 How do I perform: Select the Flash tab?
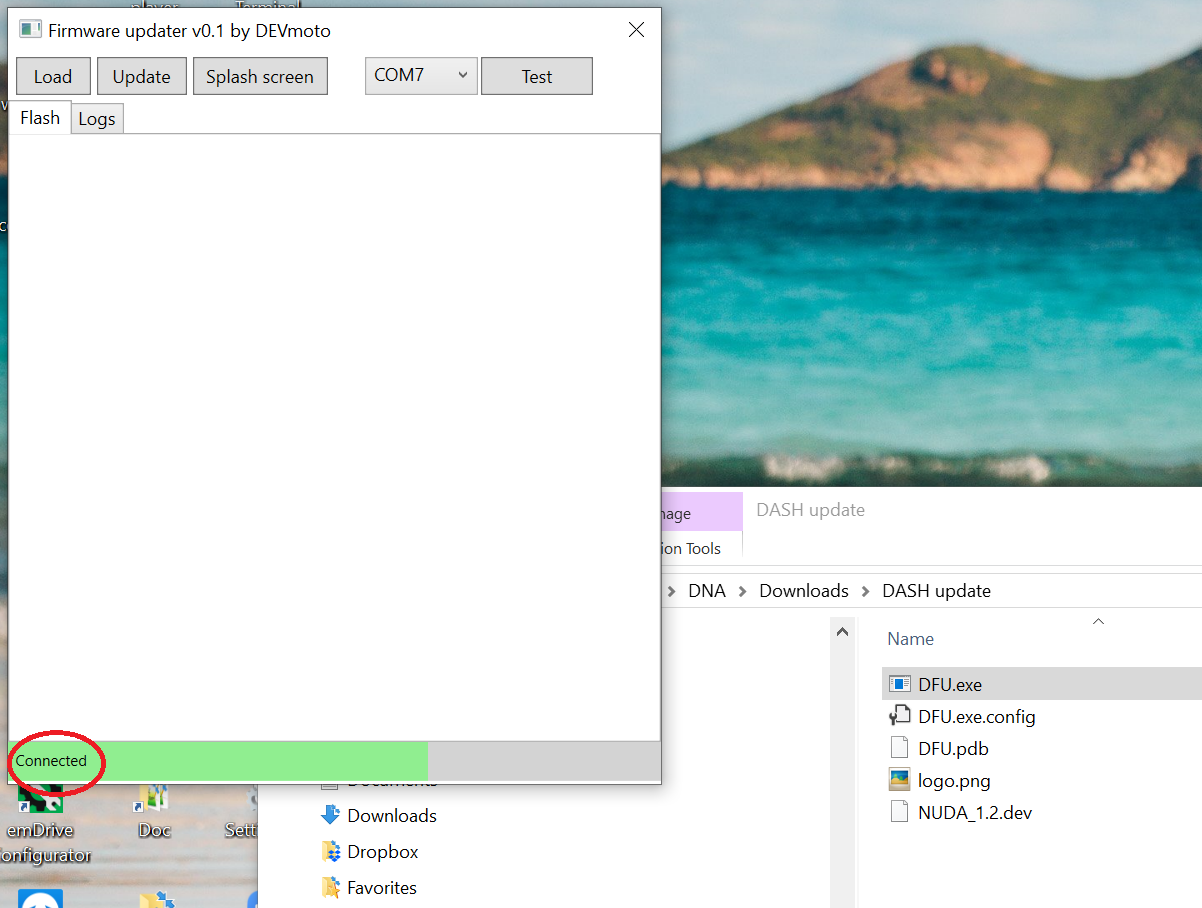pos(40,118)
